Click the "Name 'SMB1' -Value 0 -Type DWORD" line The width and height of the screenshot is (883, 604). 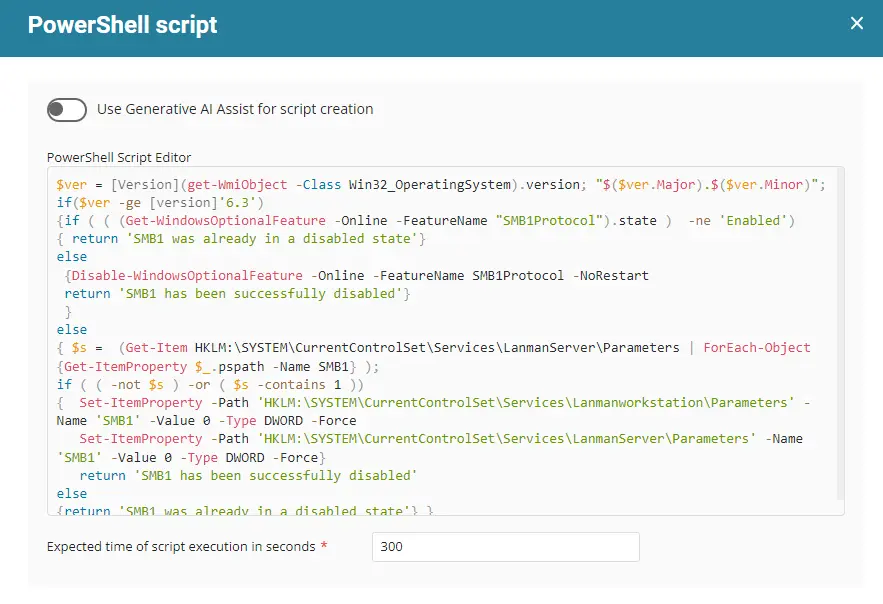pyautogui.click(x=206, y=421)
